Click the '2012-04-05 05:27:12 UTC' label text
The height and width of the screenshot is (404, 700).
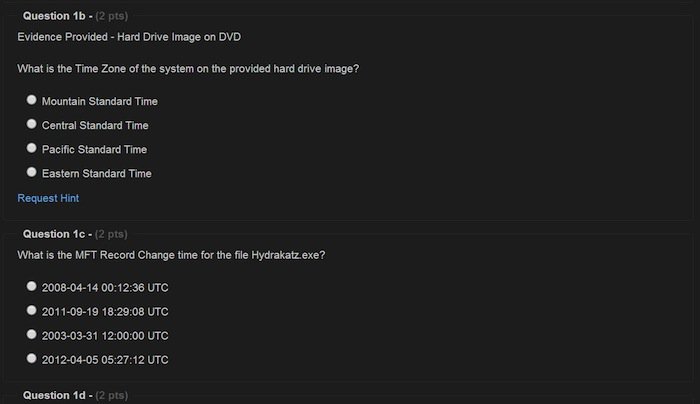[x=105, y=359]
